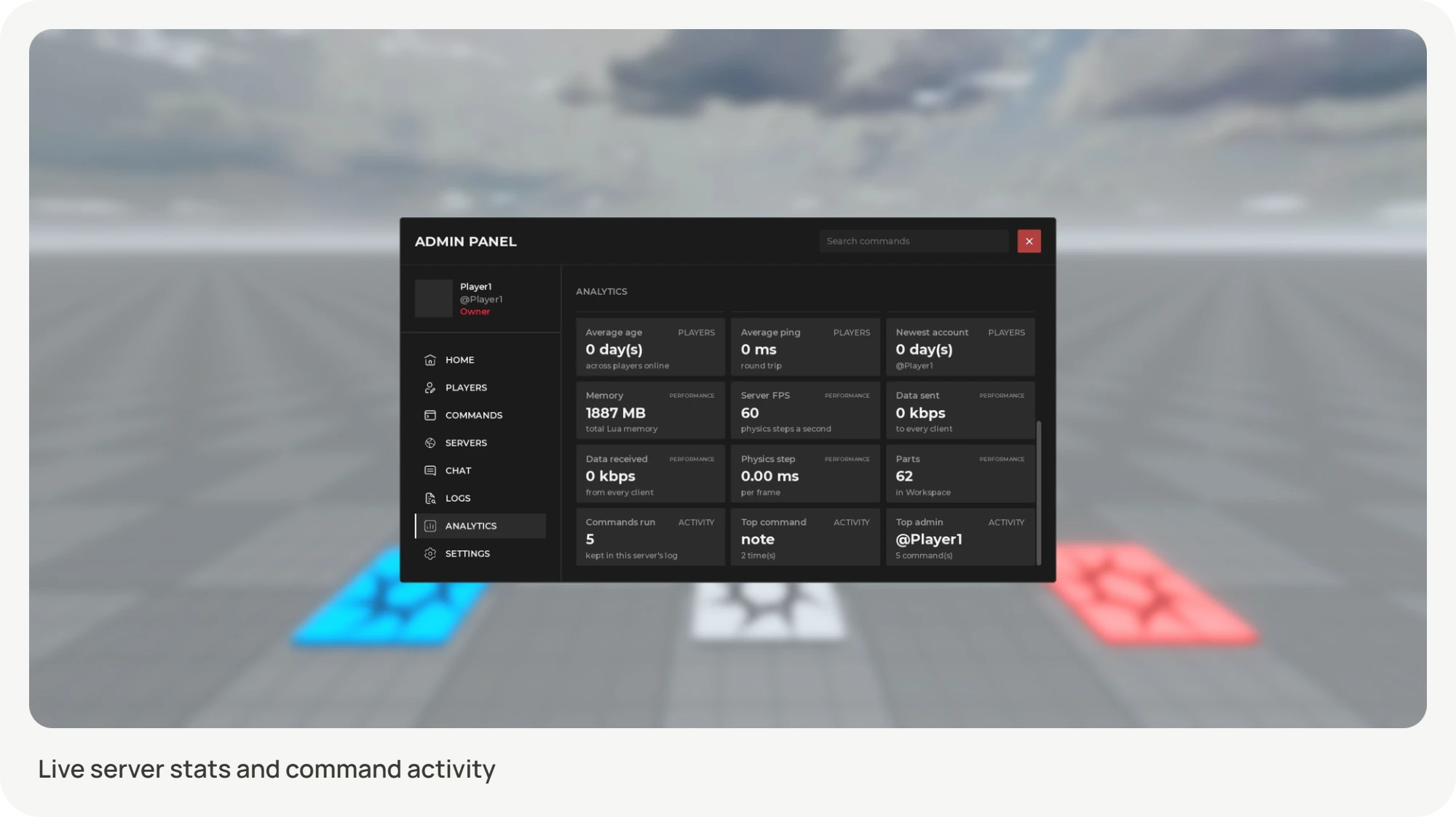Viewport: 1456px width, 817px height.
Task: Click the Settings gear icon
Action: coord(430,553)
